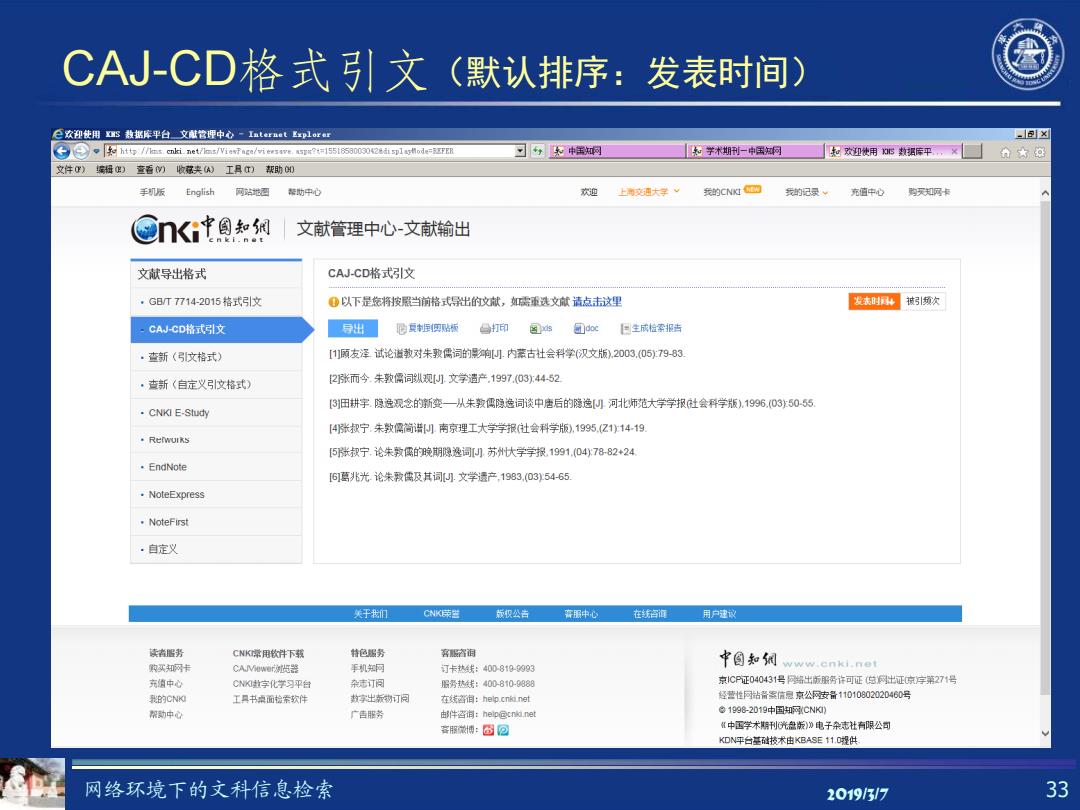Screen dimensions: 1080x810
Task: Click the CNKI 中国知网 logo
Action: pos(200,229)
